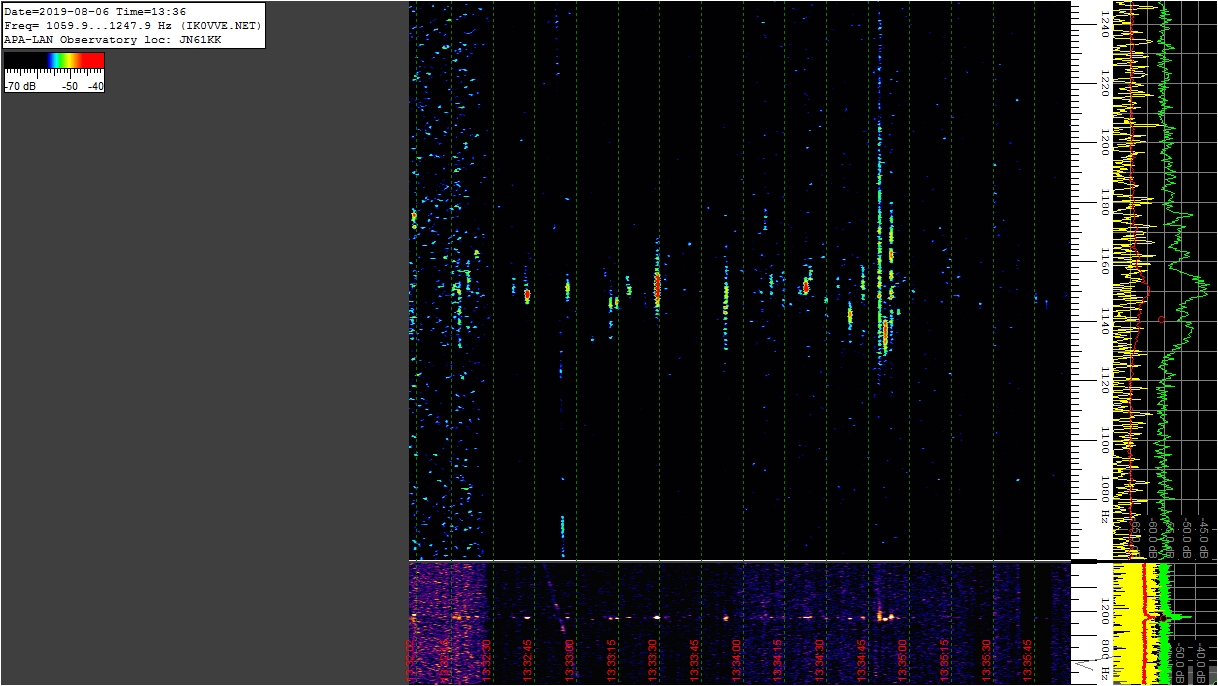Select the Freq= 1059.9...1247.9 Hz info line
Image resolution: width=1218 pixels, height=686 pixels.
point(132,26)
